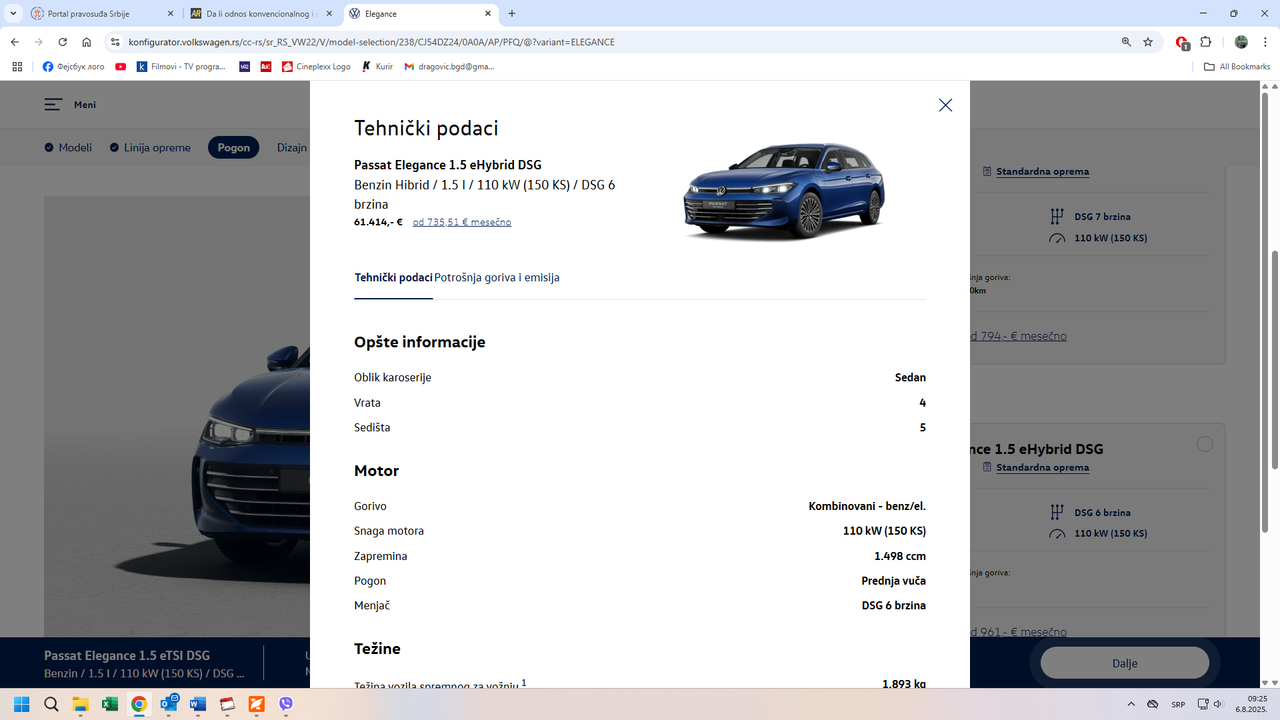Click the Sedan value of Oblik karoserije
The image size is (1280, 720).
(x=910, y=377)
